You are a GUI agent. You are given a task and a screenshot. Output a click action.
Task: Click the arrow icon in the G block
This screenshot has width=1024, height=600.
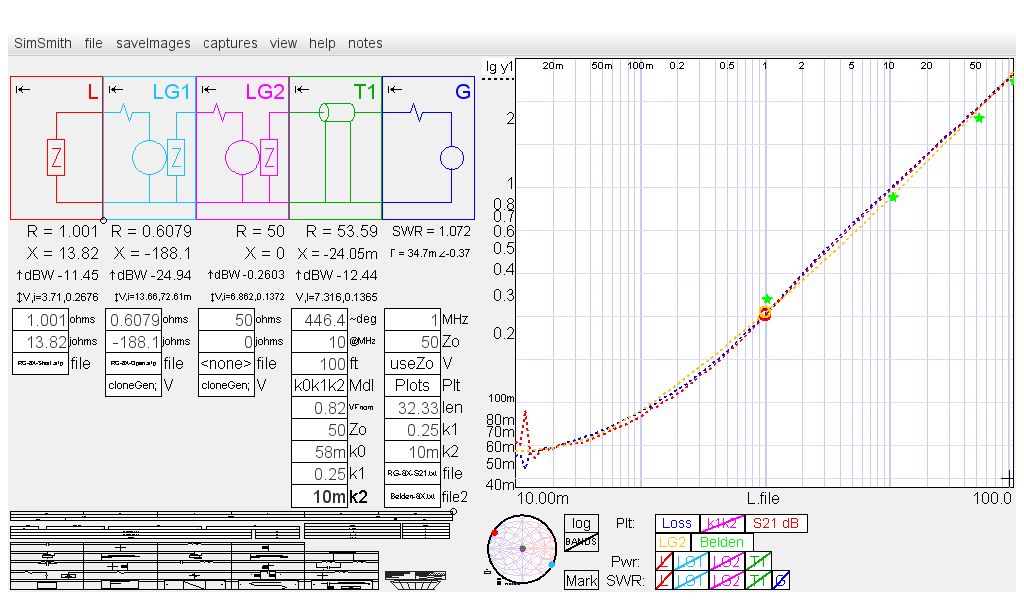395,89
